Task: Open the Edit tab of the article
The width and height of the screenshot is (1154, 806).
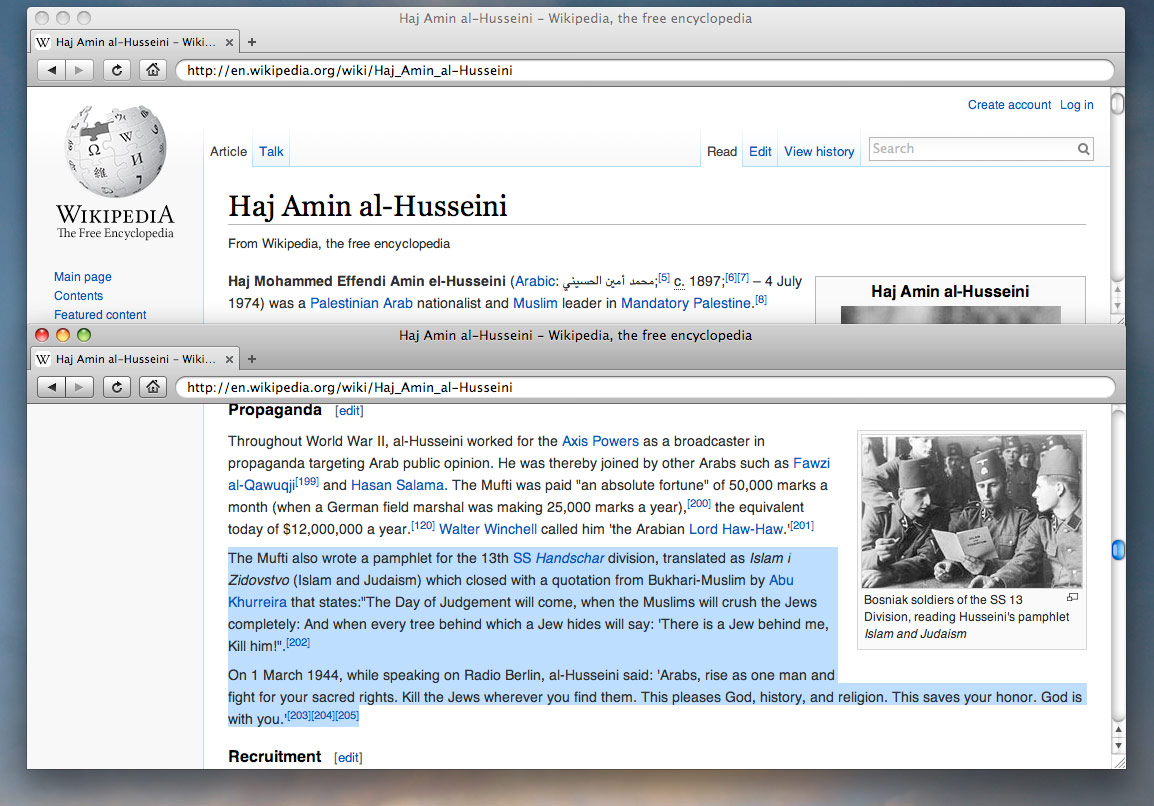Action: tap(760, 151)
